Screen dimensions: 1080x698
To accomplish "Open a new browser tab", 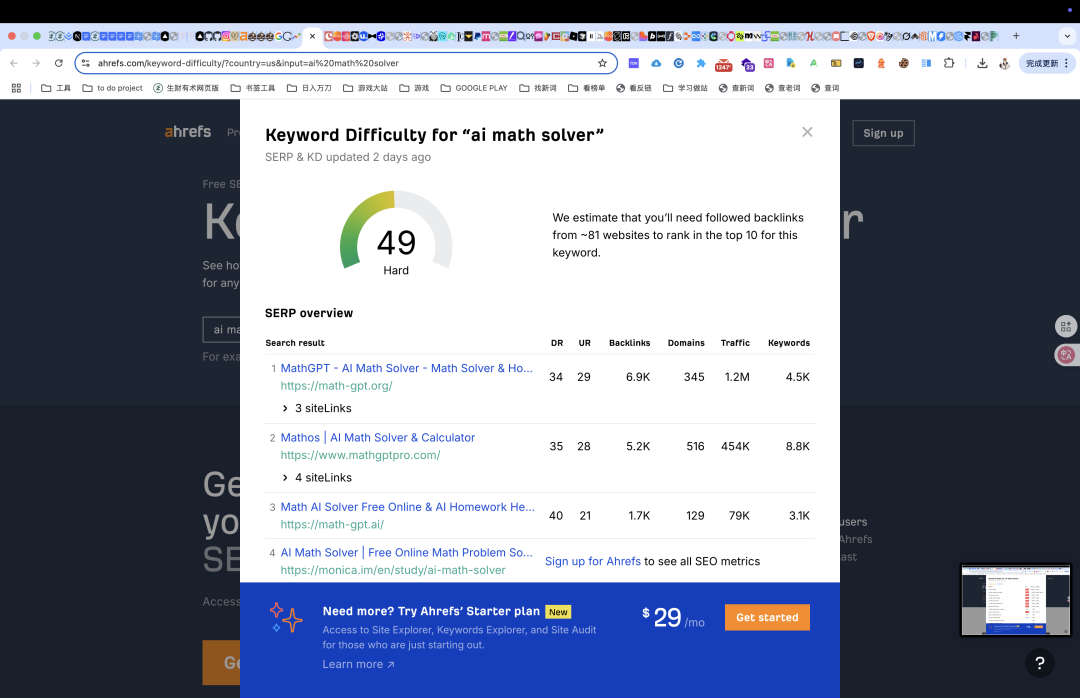I will click(x=1016, y=36).
